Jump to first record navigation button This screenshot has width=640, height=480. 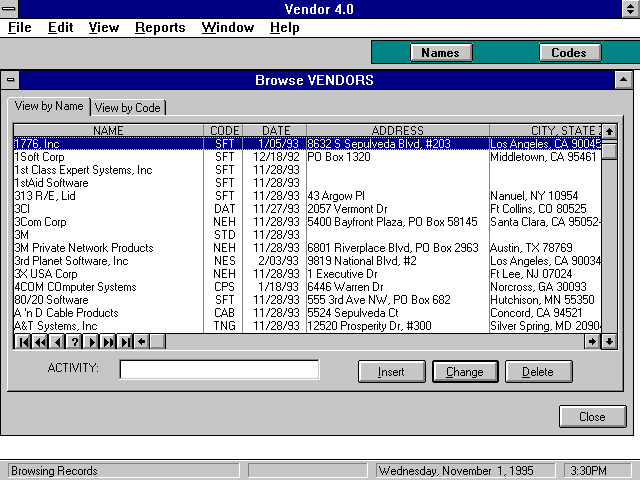coord(22,342)
